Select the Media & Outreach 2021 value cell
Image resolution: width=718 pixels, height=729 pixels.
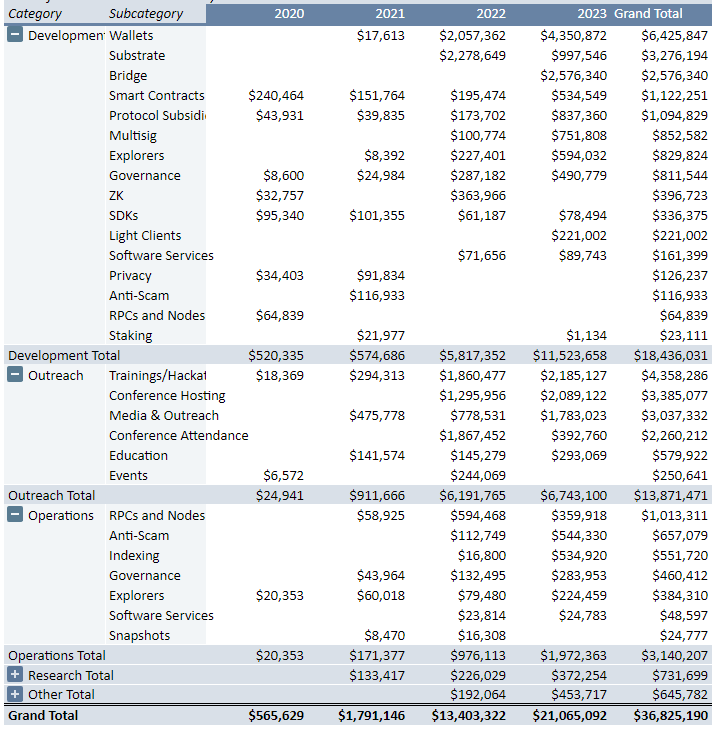click(x=377, y=415)
